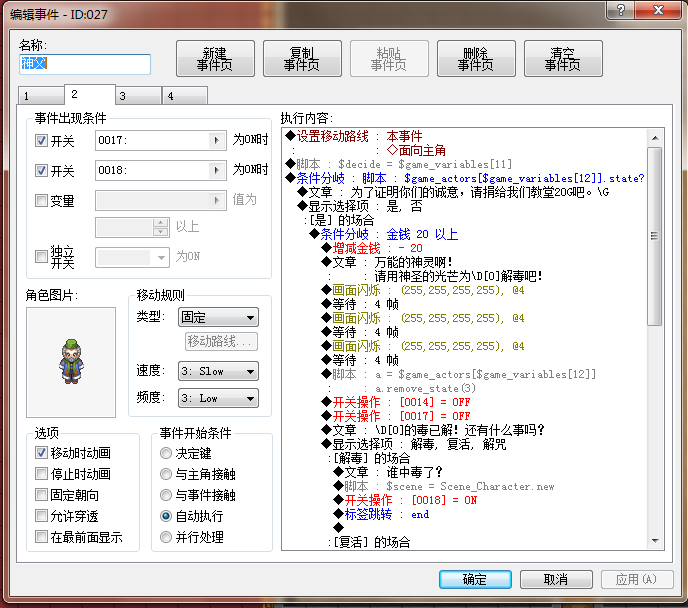Open the 频度 dropdown showing 3: Low
The width and height of the screenshot is (688, 608).
click(x=218, y=398)
